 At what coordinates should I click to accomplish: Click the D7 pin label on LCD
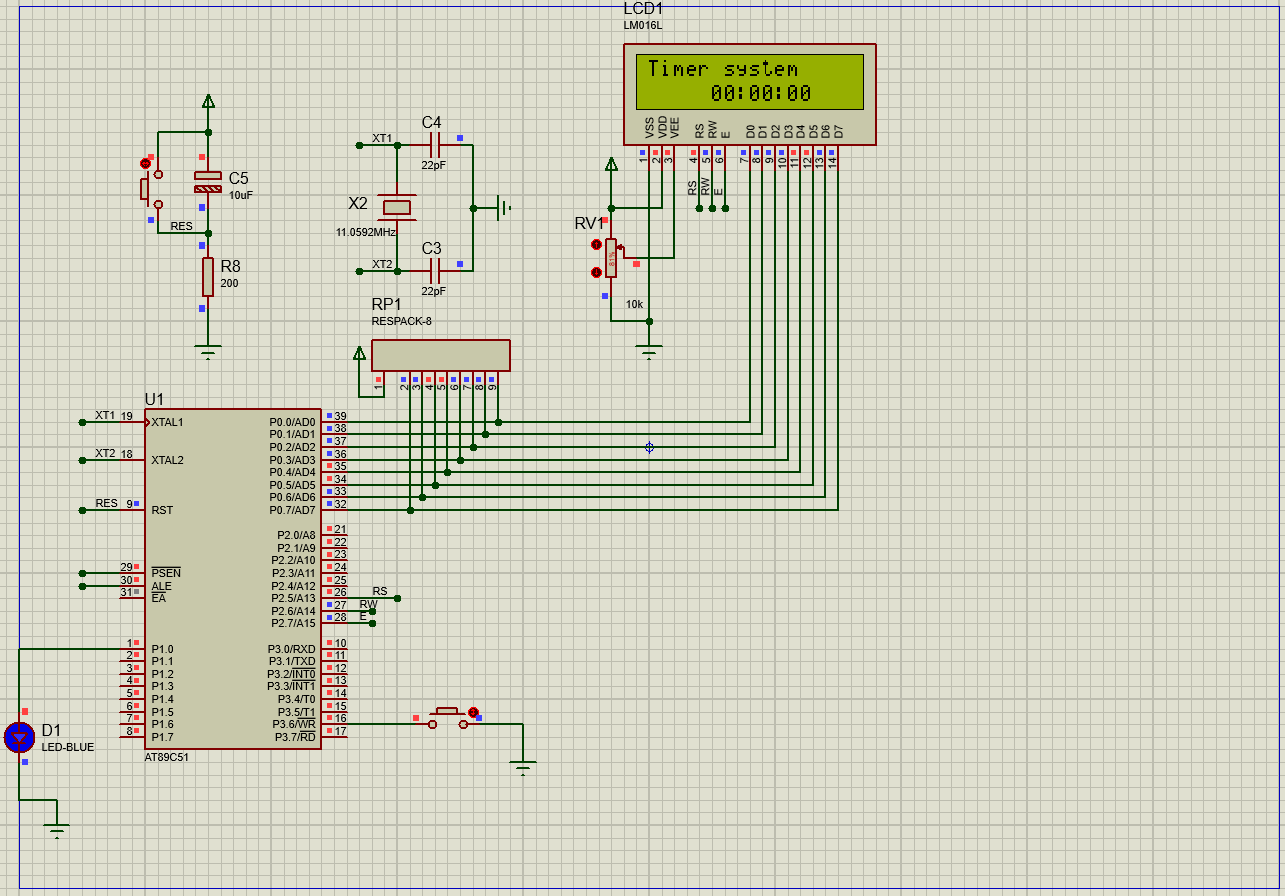click(x=838, y=131)
